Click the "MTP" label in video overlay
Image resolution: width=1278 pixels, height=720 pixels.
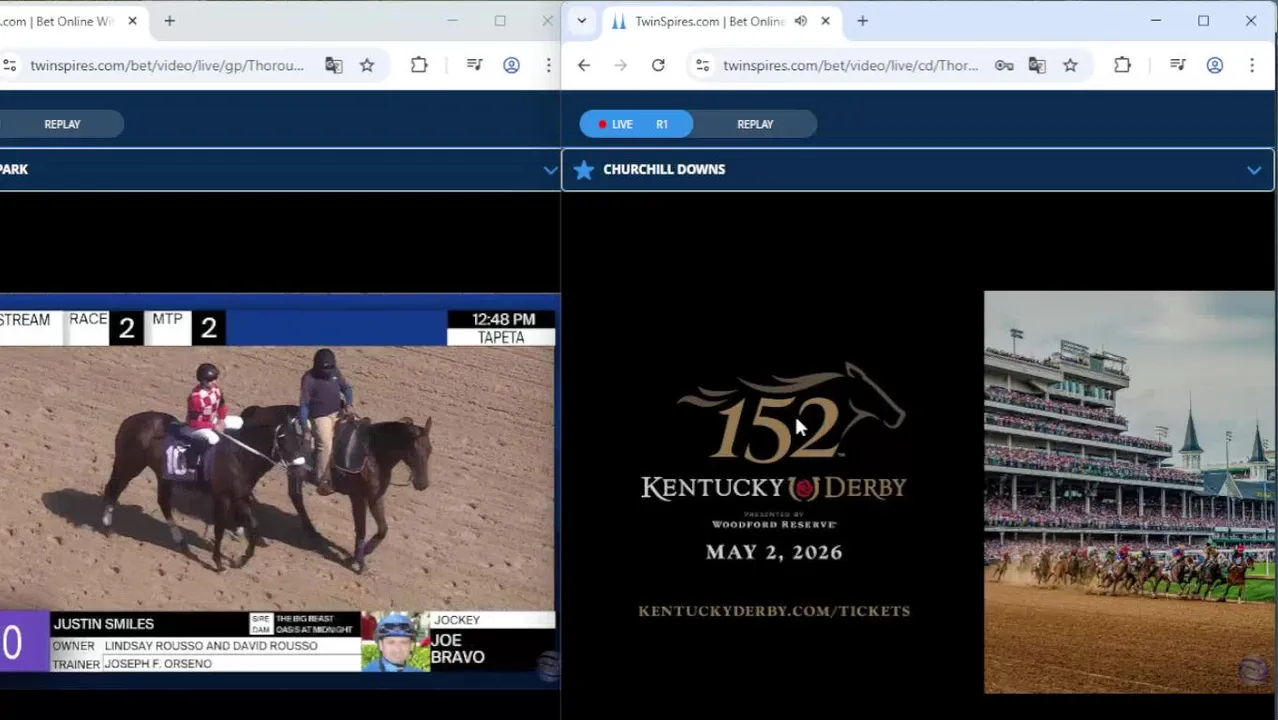[x=167, y=319]
